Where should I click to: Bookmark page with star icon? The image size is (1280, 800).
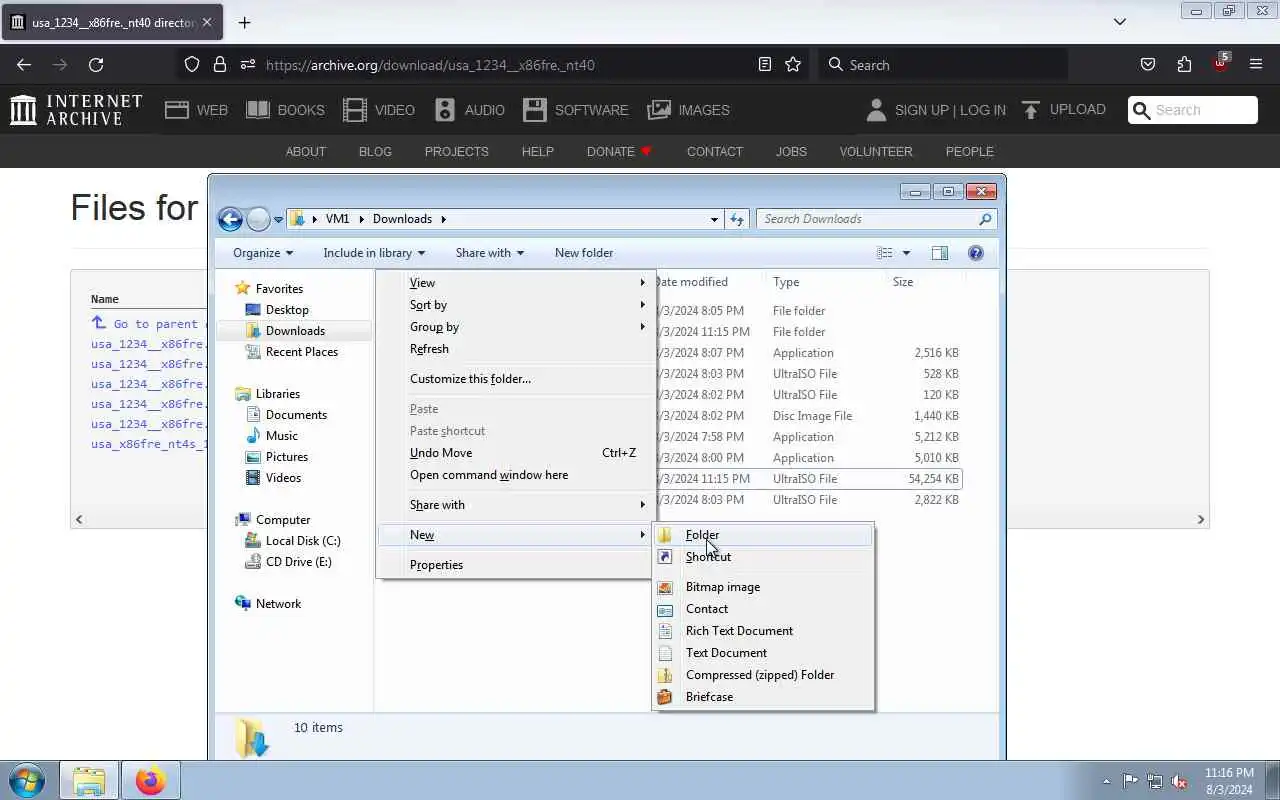[x=793, y=65]
